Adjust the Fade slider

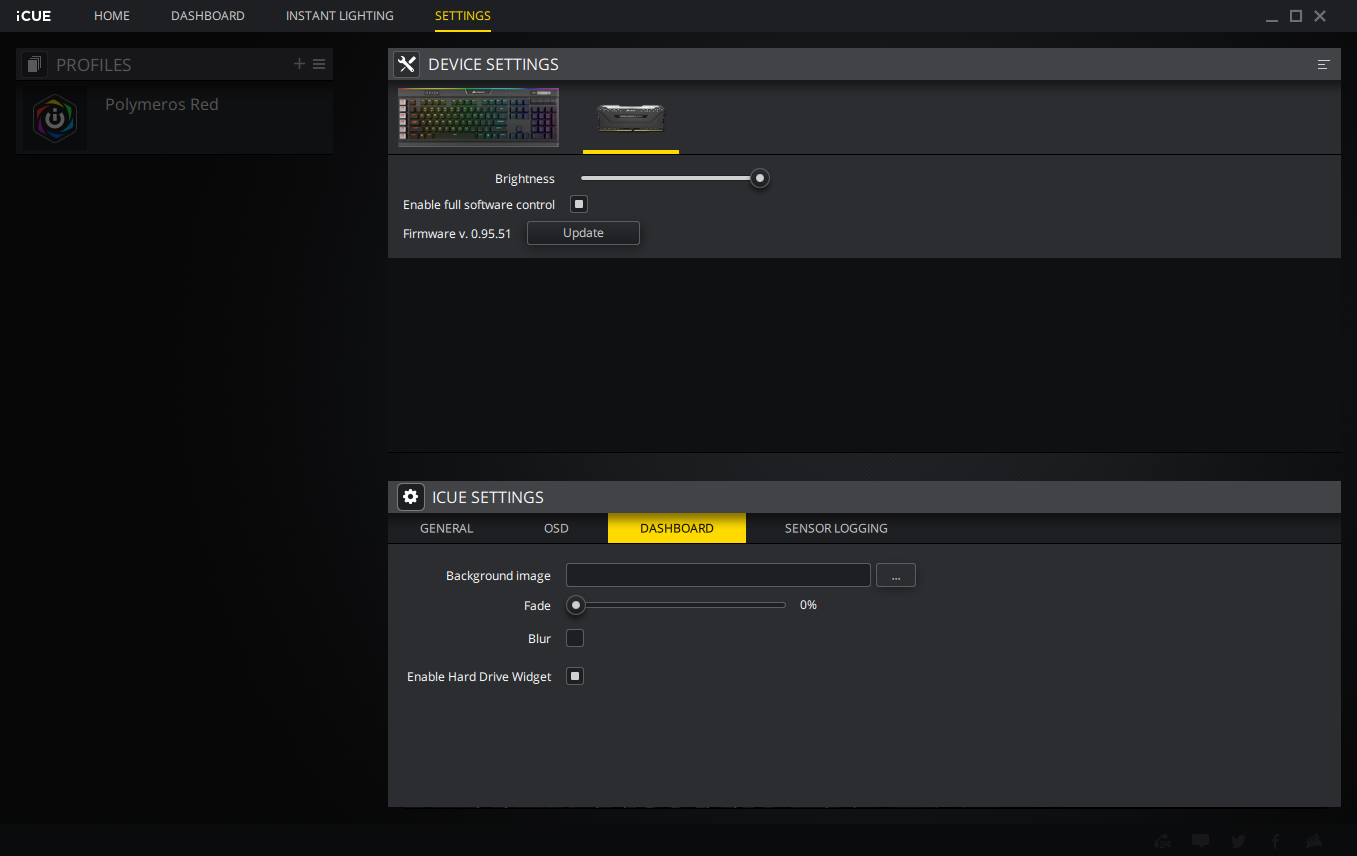pyautogui.click(x=677, y=605)
